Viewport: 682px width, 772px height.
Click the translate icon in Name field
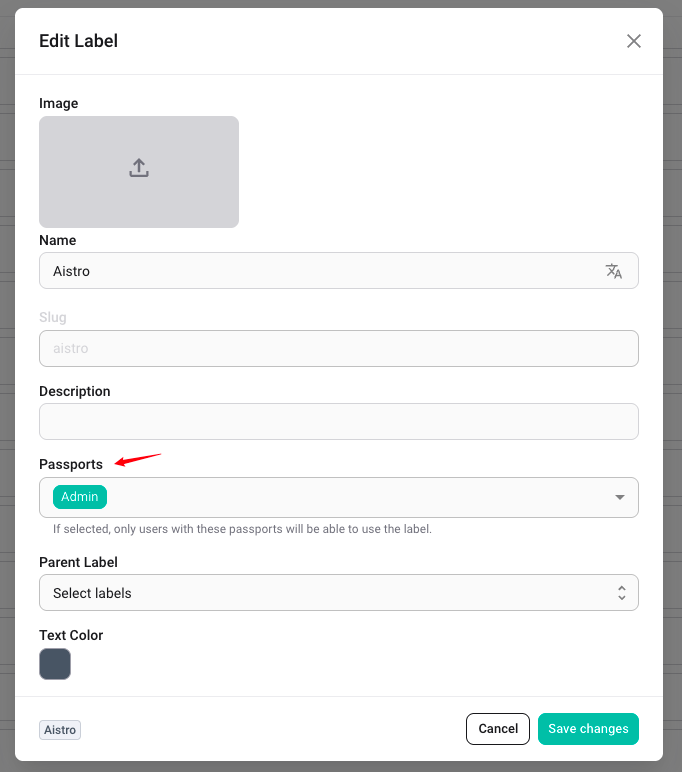pyautogui.click(x=614, y=271)
